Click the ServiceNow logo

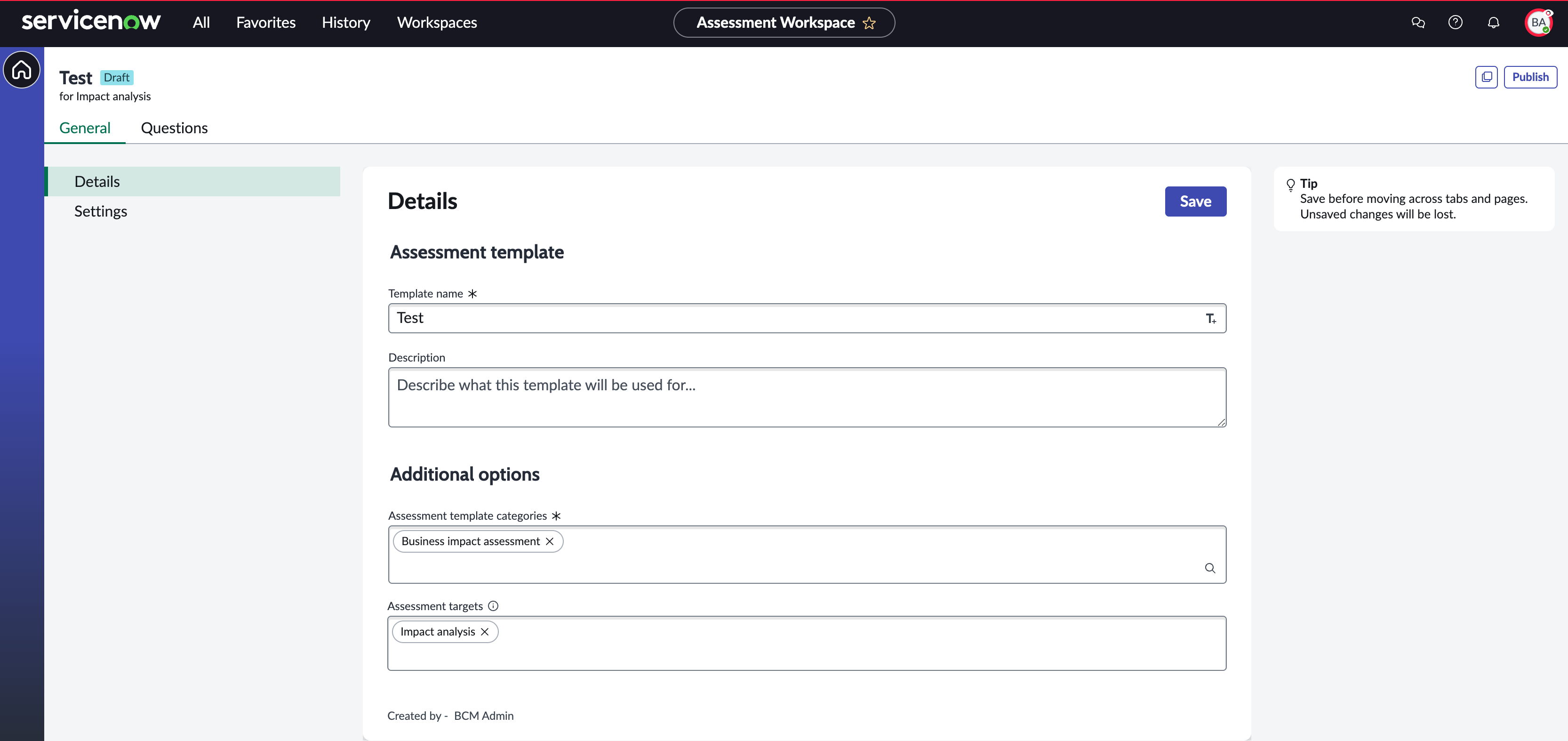click(x=91, y=21)
